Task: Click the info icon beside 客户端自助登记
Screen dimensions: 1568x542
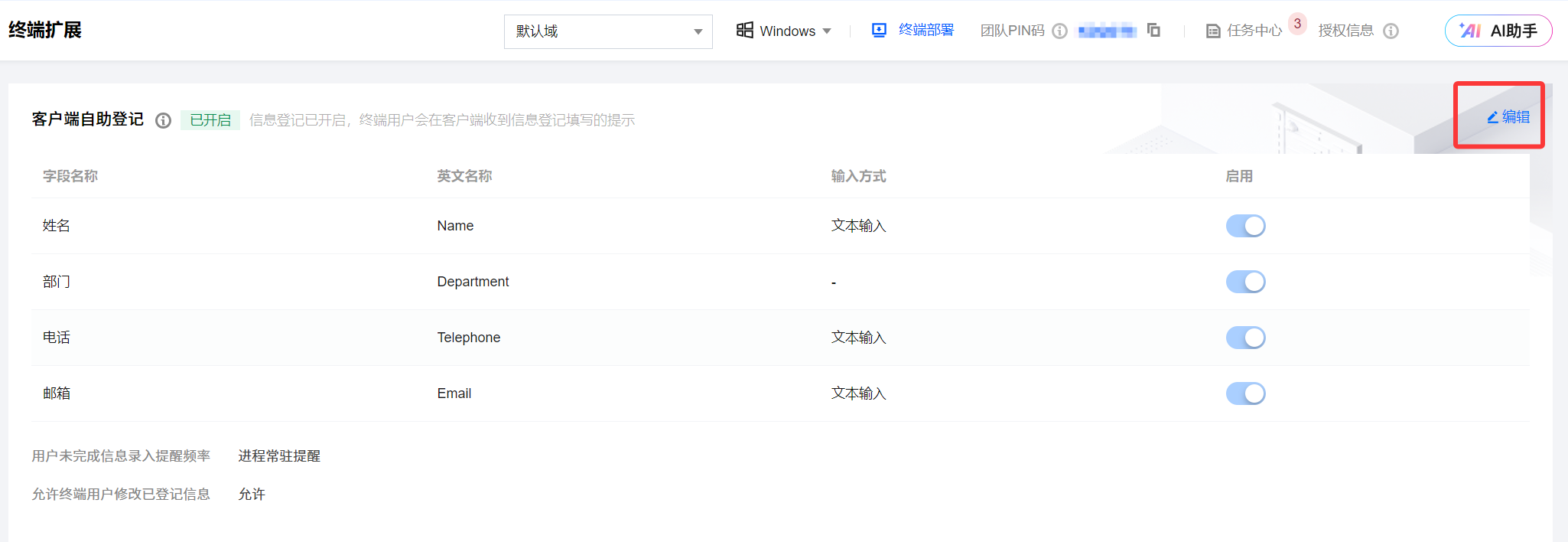Action: 163,120
